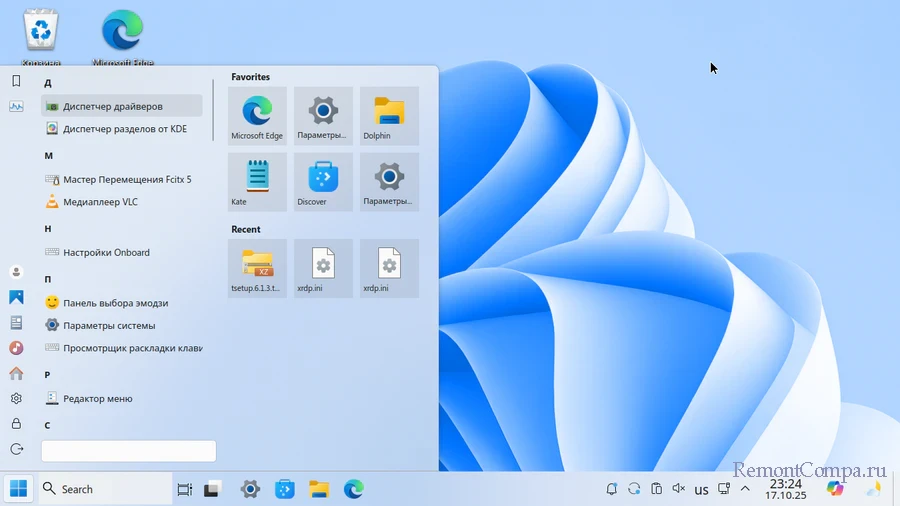Launch Медиаплеер VLC from app list

click(x=100, y=202)
